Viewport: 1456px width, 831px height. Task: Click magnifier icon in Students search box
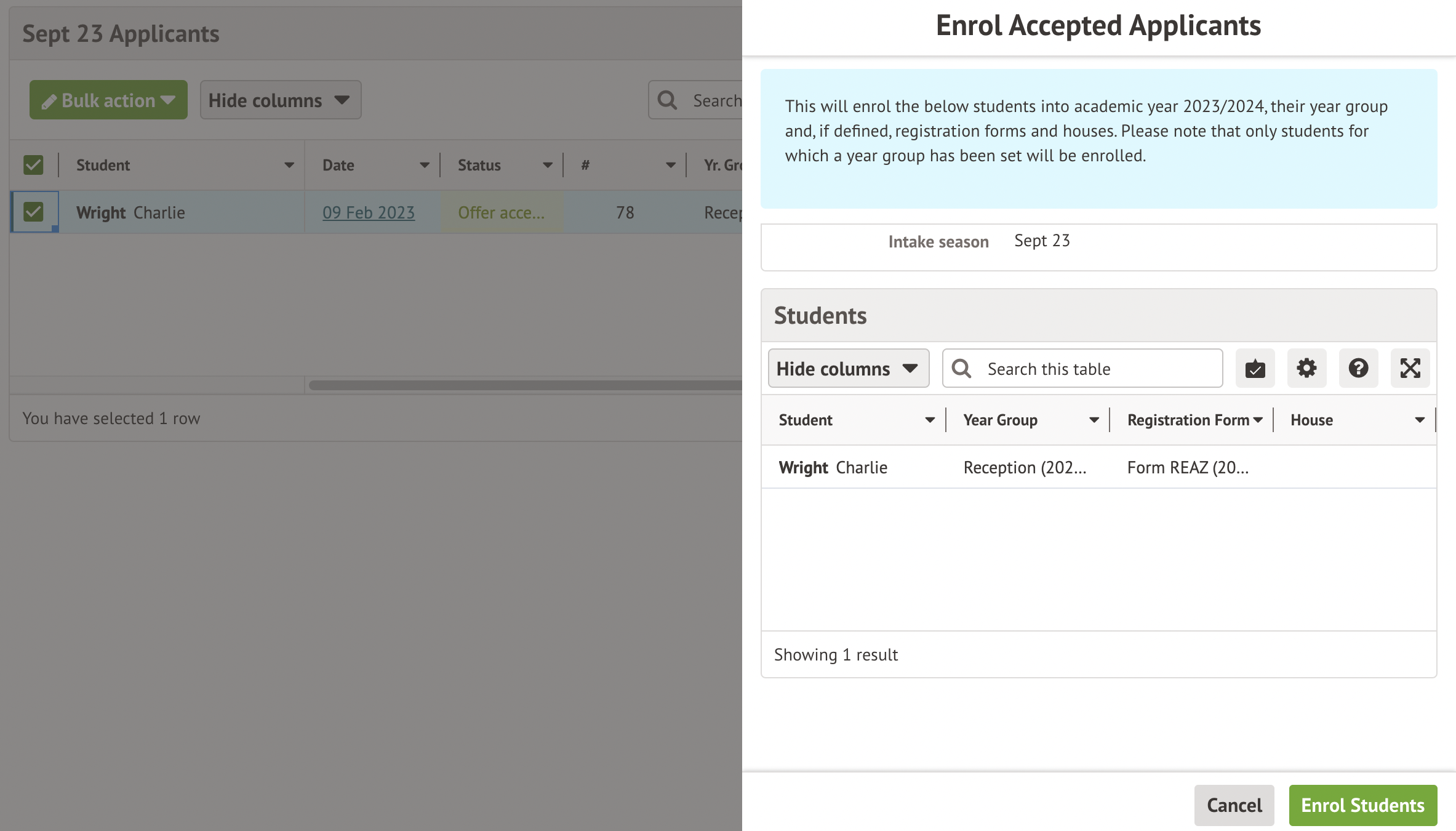pyautogui.click(x=961, y=369)
